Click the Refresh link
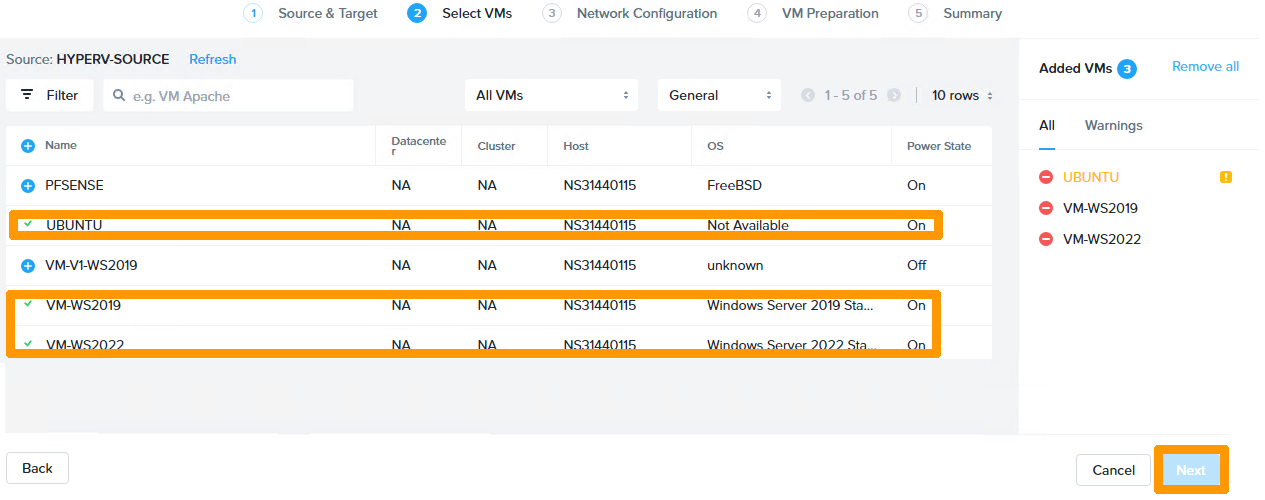Screen dimensions: 1265x500 coord(212,60)
